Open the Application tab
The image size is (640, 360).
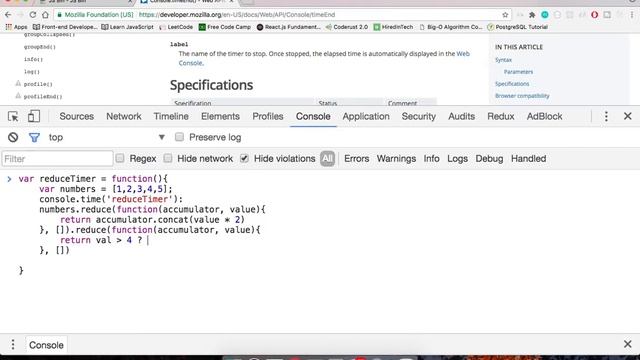pos(366,116)
